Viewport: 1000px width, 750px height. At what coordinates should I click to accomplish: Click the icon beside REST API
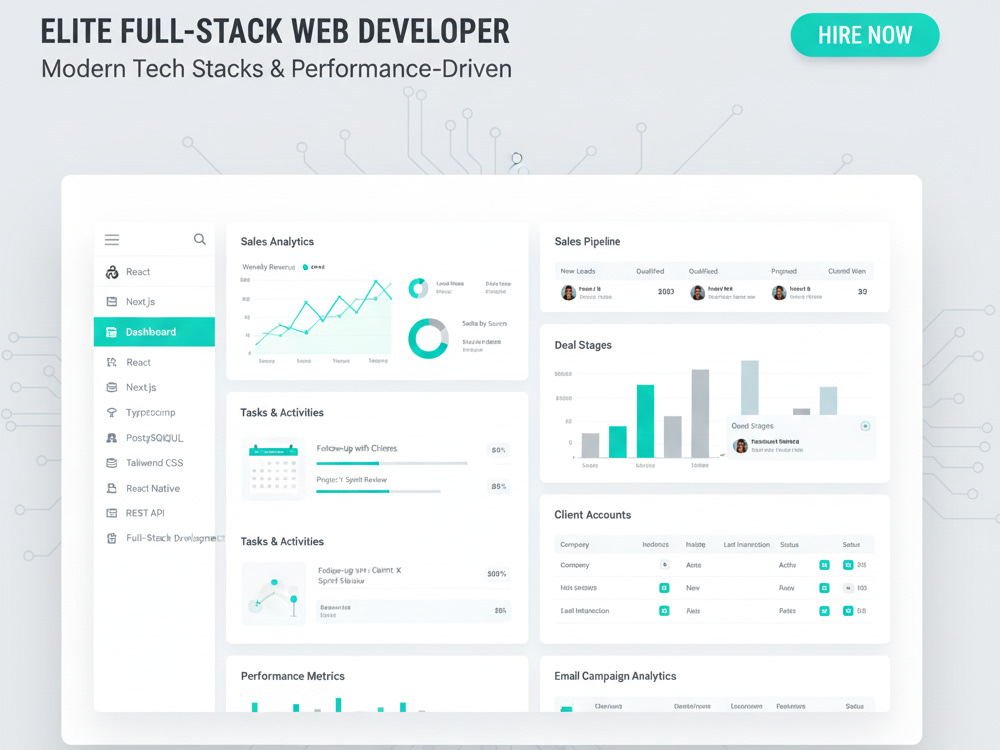112,513
